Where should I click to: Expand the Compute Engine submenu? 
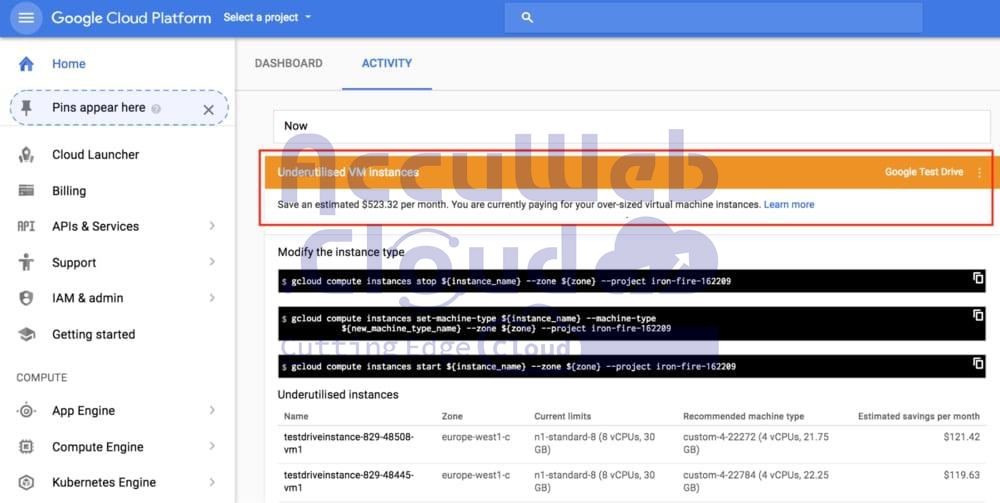pyautogui.click(x=212, y=447)
